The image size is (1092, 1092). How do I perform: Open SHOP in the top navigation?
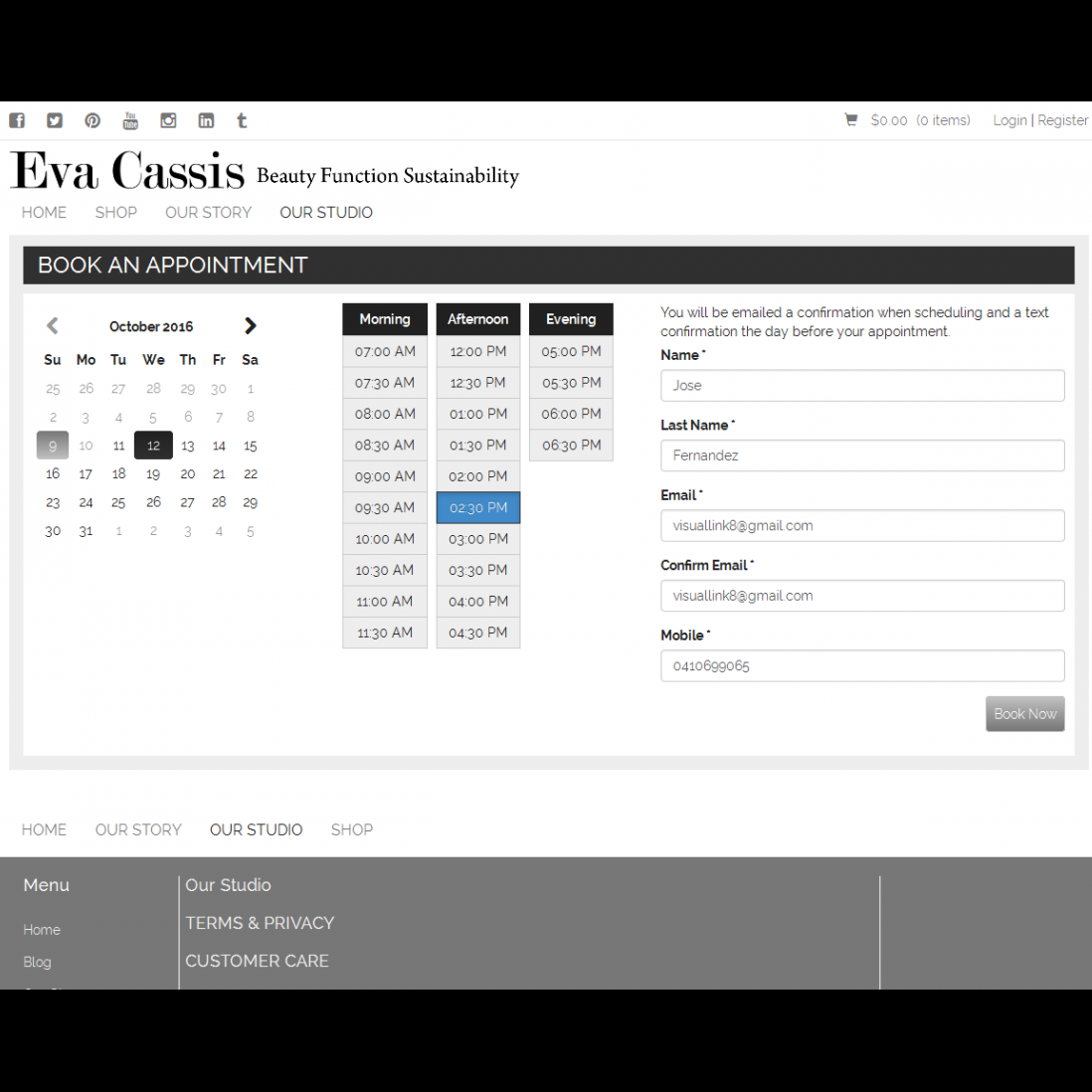tap(116, 212)
